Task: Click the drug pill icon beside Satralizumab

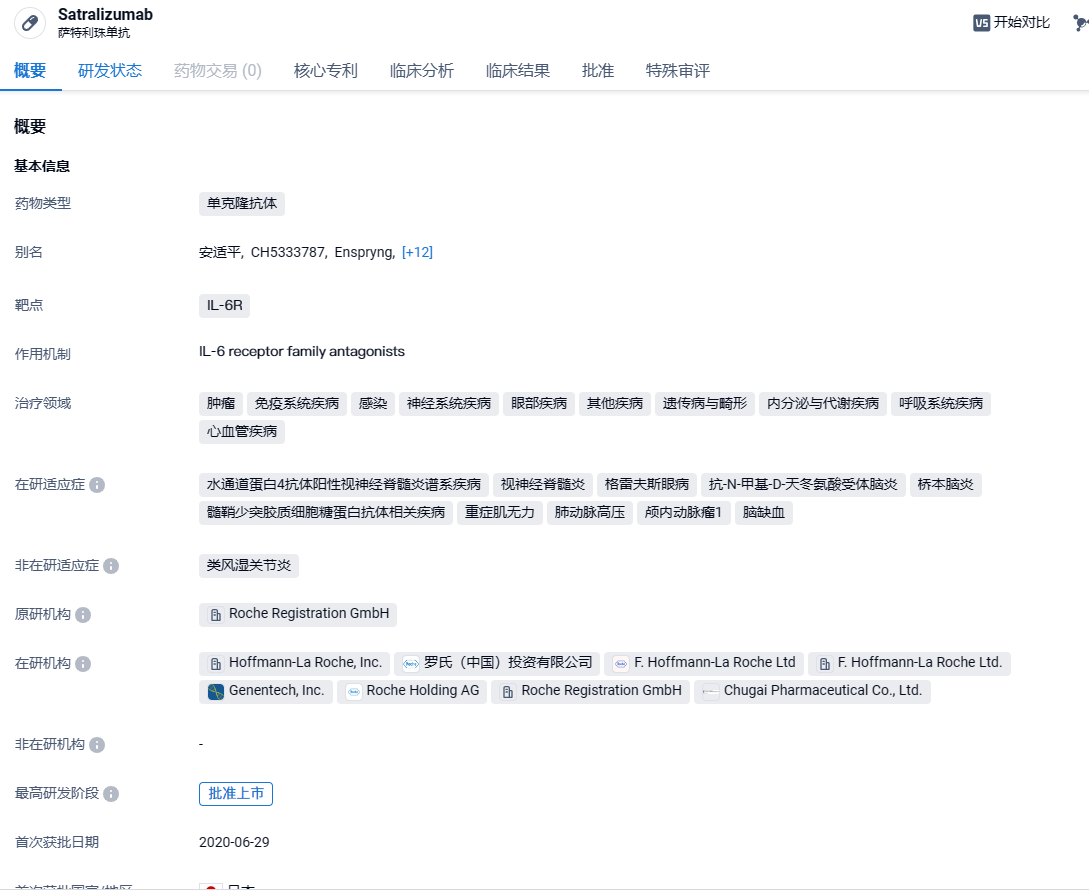Action: pyautogui.click(x=30, y=23)
